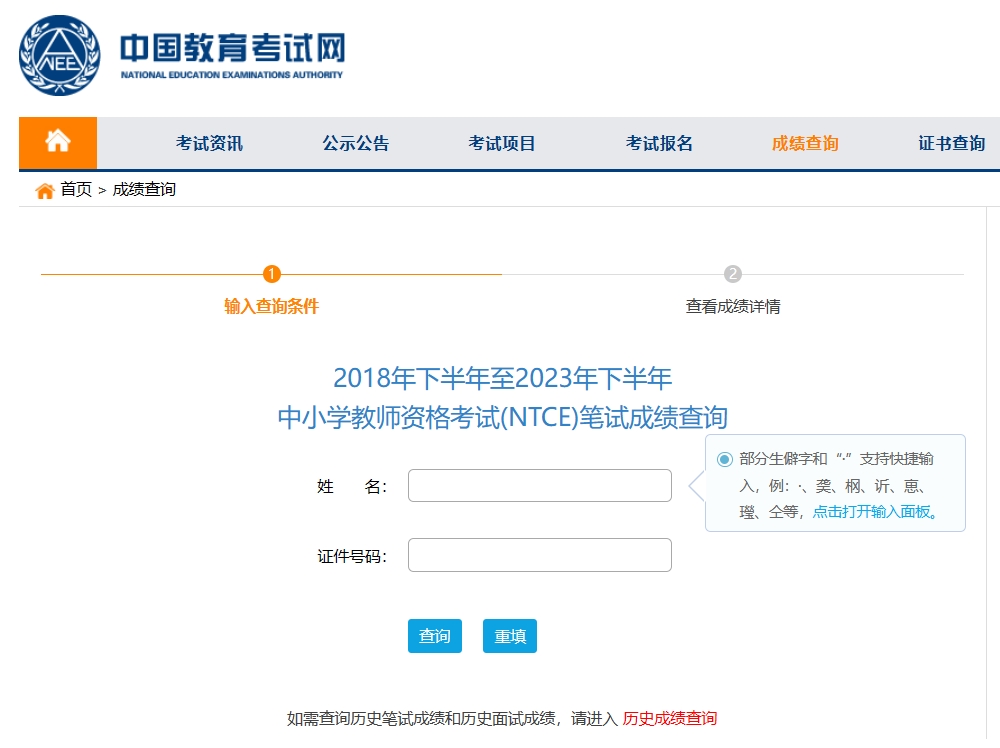This screenshot has width=1000, height=748.
Task: Click the orange home icon in navbar
Action: [x=58, y=142]
